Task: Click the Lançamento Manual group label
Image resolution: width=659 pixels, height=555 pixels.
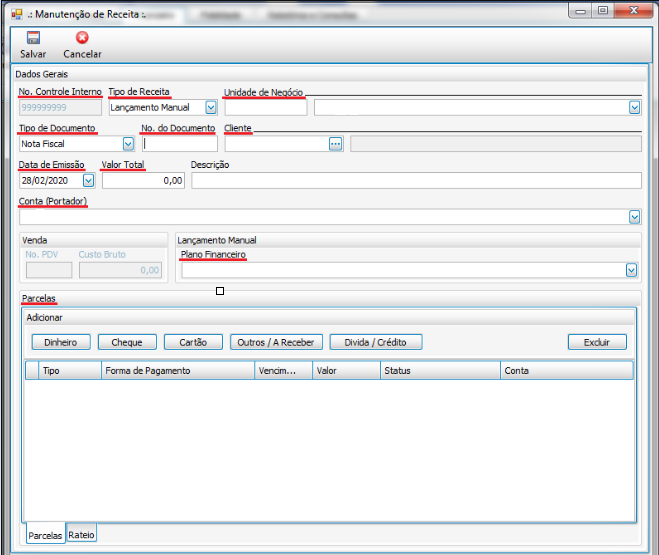Action: click(x=217, y=240)
